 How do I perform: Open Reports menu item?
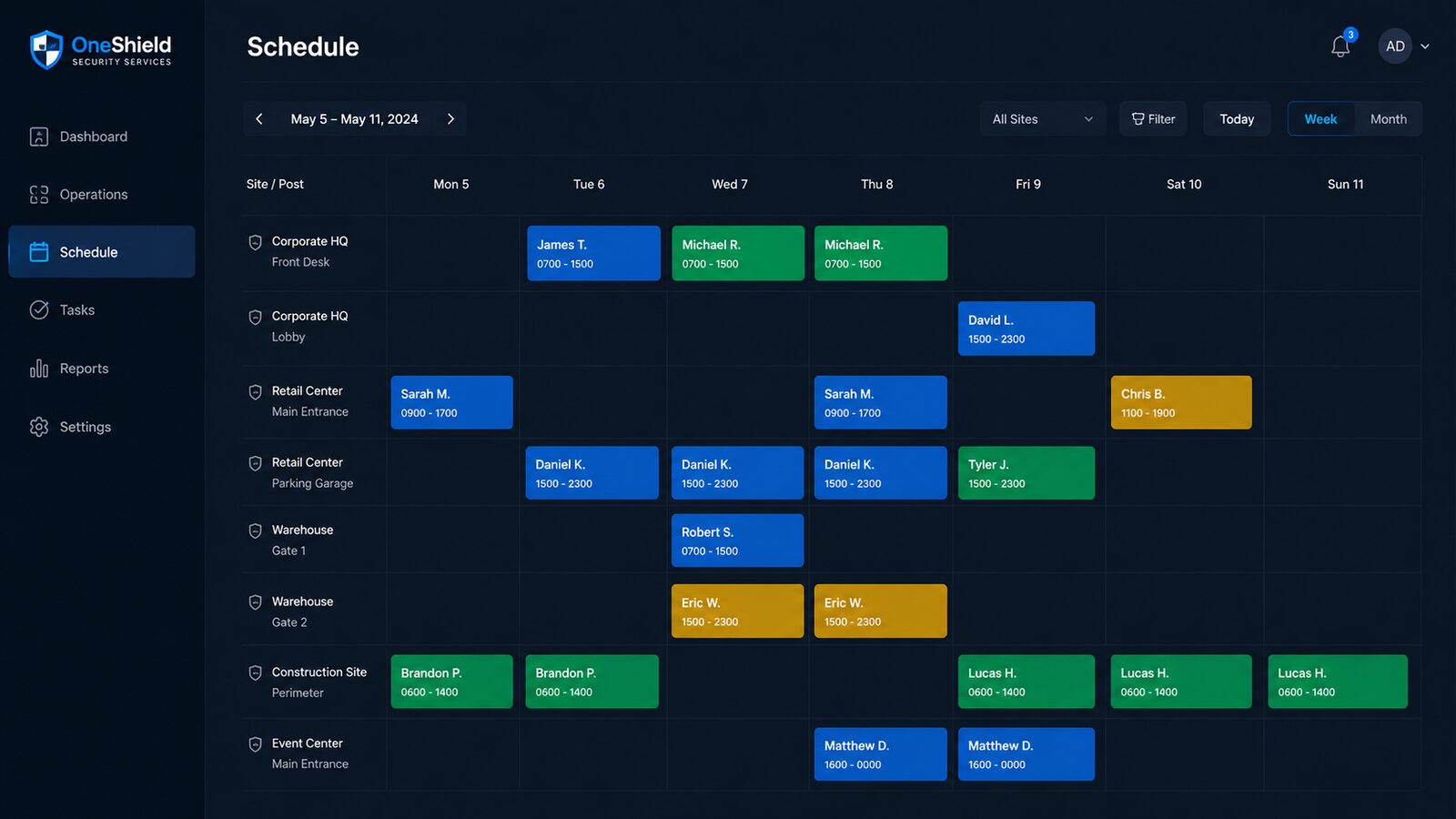coord(102,369)
